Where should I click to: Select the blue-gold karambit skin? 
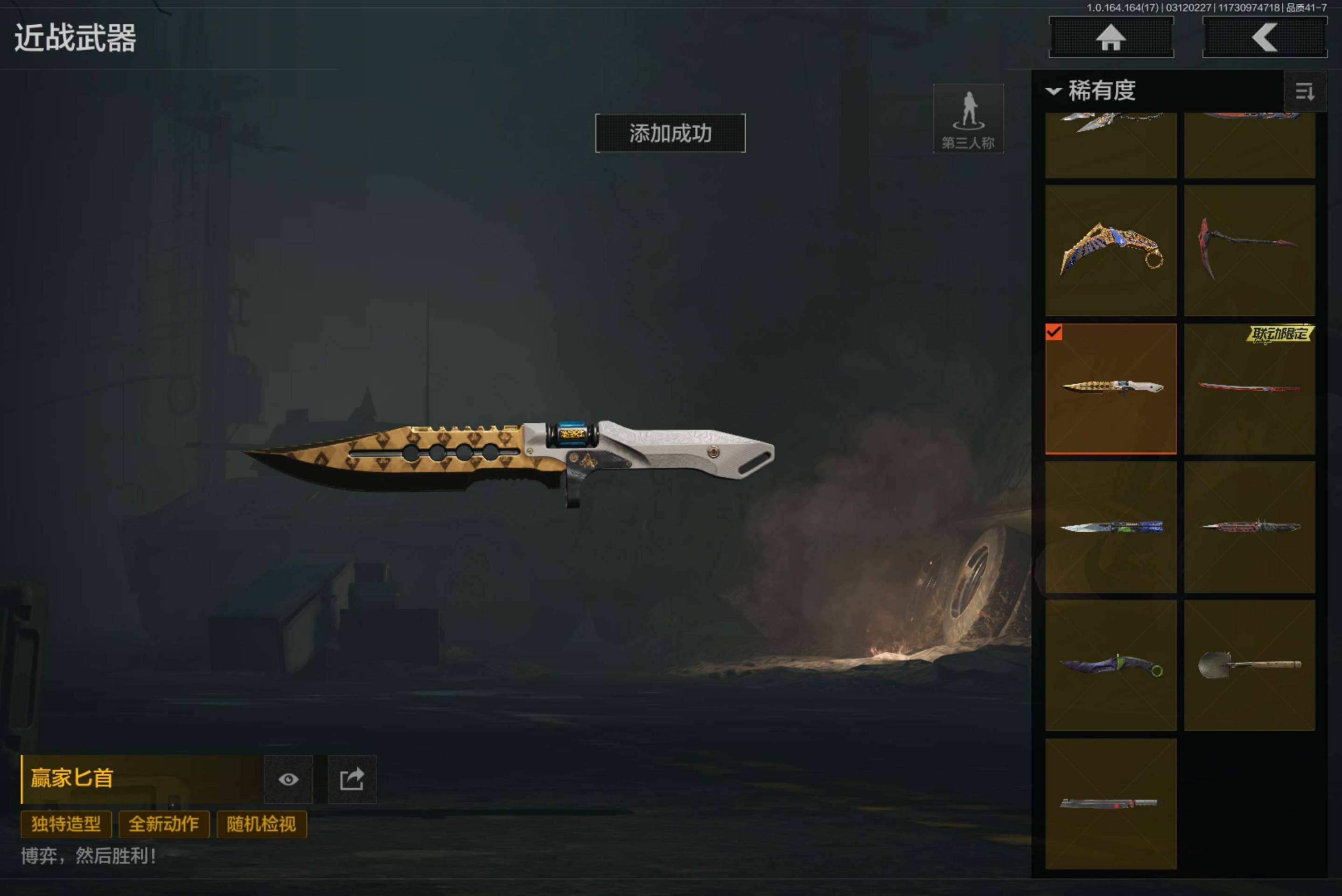tap(1111, 250)
